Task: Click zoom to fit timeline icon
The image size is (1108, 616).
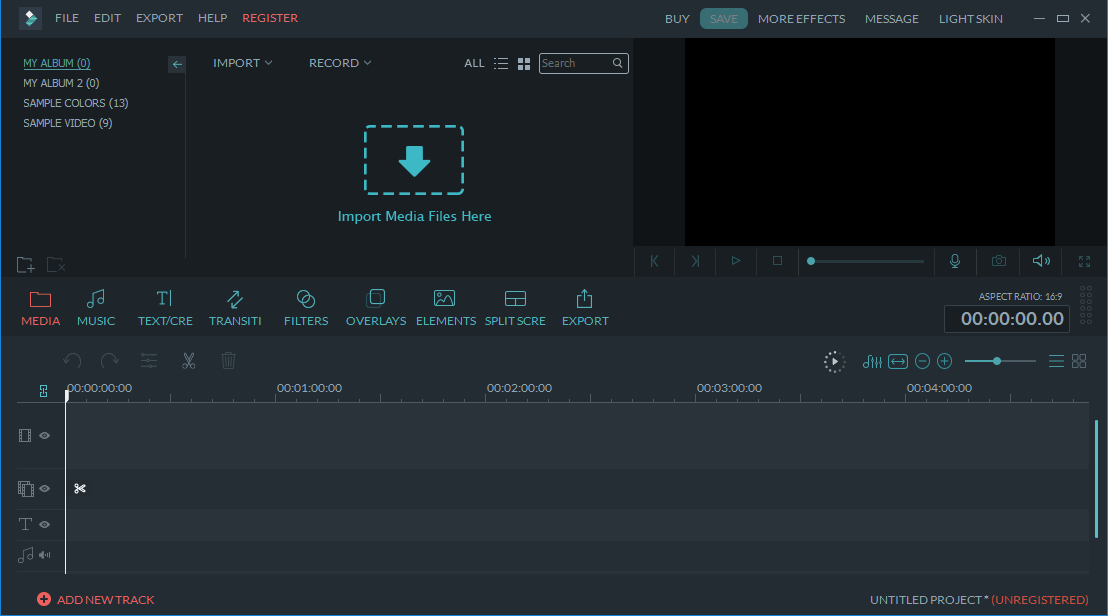Action: pos(897,362)
